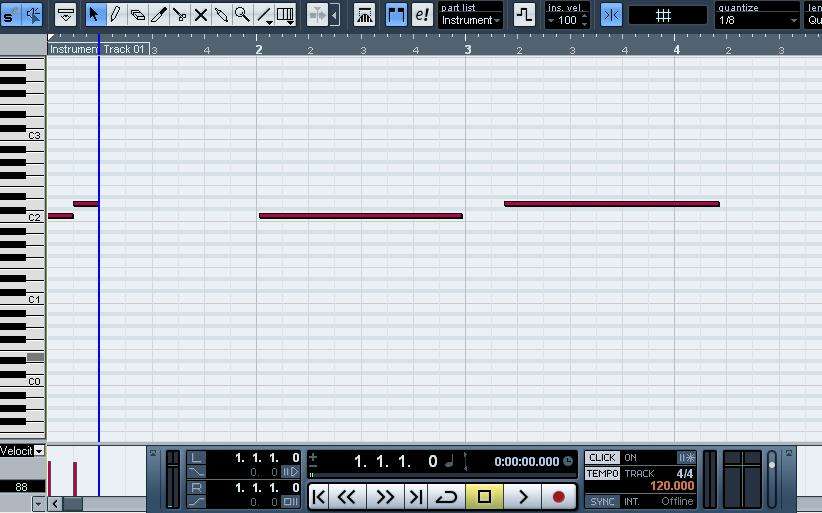
Task: Toggle the Post-roll icon
Action: click(290, 502)
